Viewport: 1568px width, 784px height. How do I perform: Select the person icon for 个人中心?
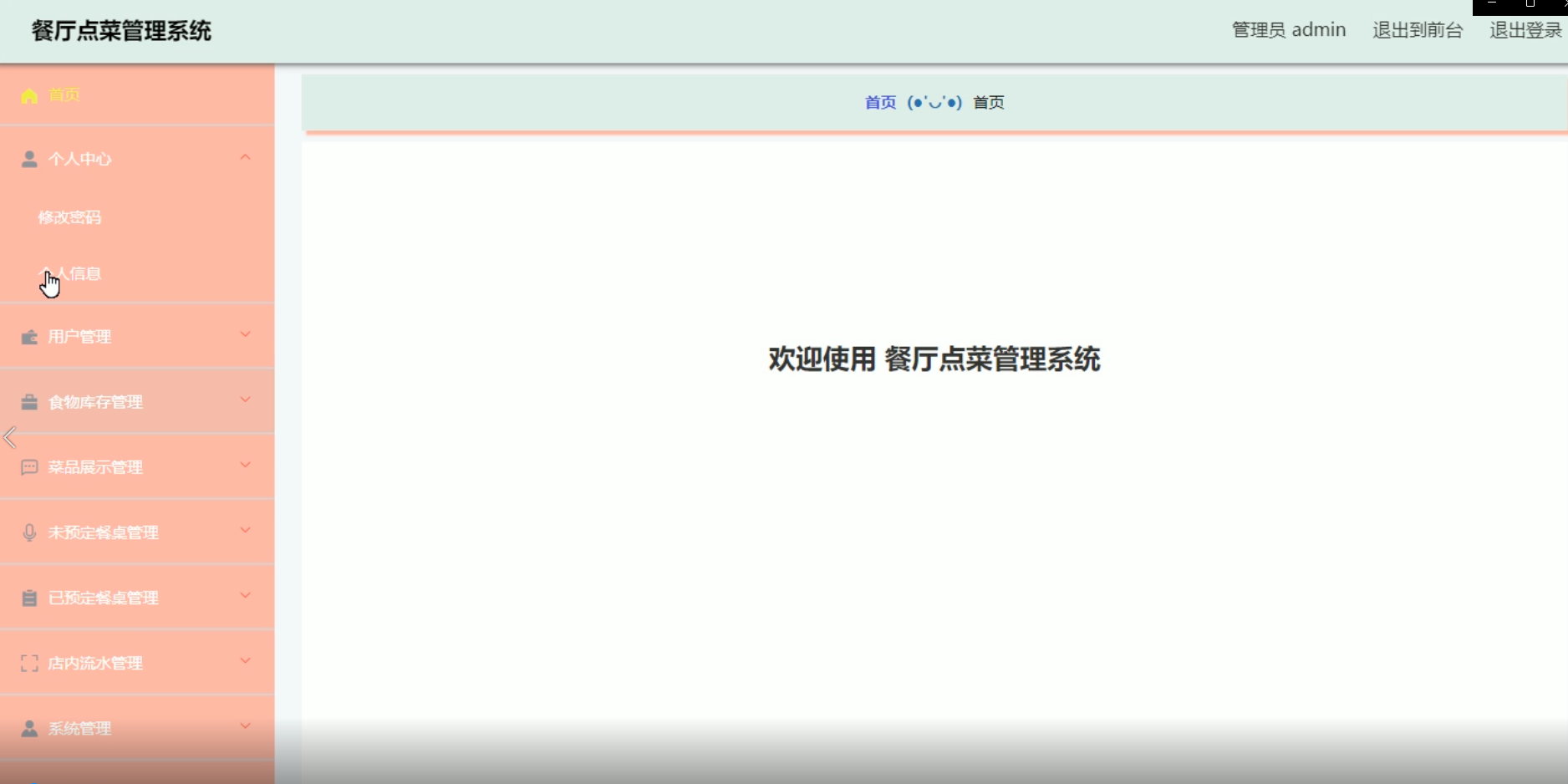coord(29,159)
